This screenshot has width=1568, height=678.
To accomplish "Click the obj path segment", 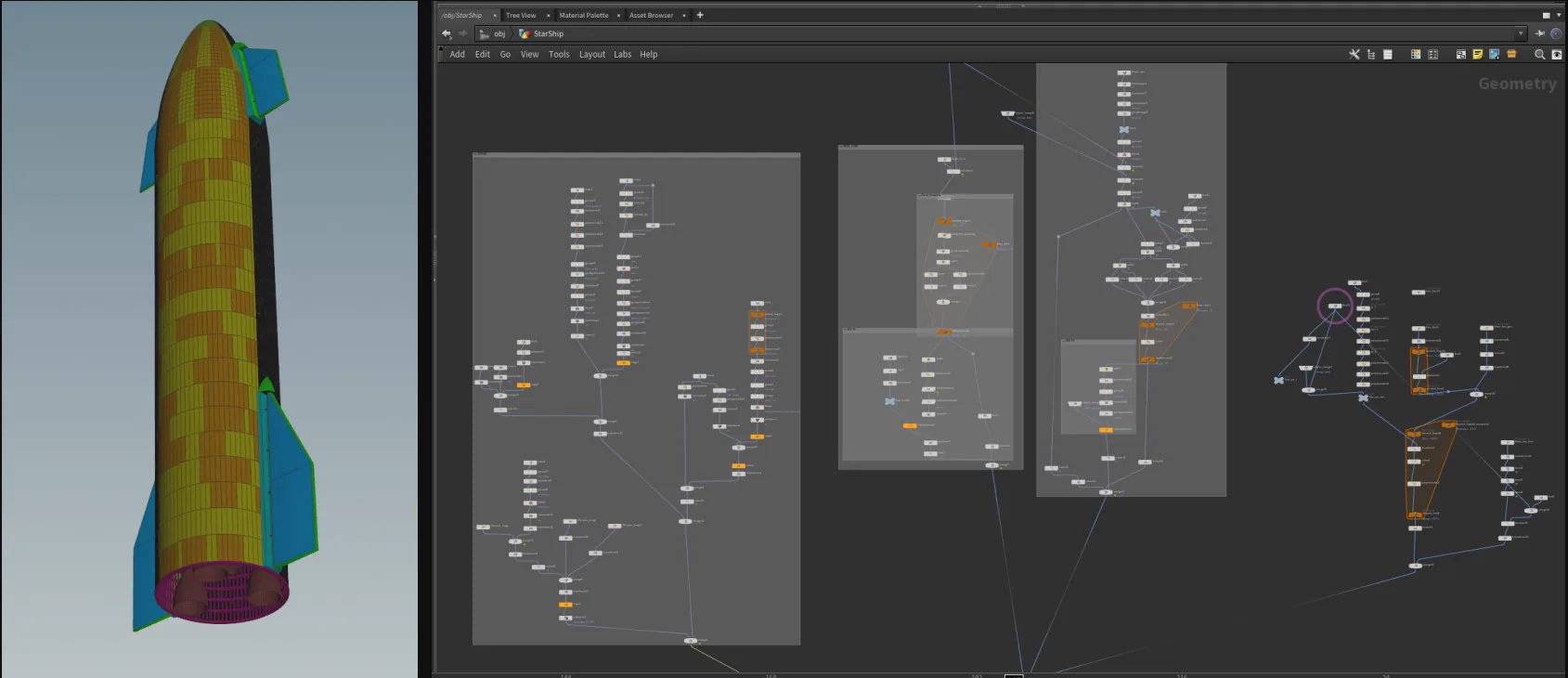I will 493,33.
